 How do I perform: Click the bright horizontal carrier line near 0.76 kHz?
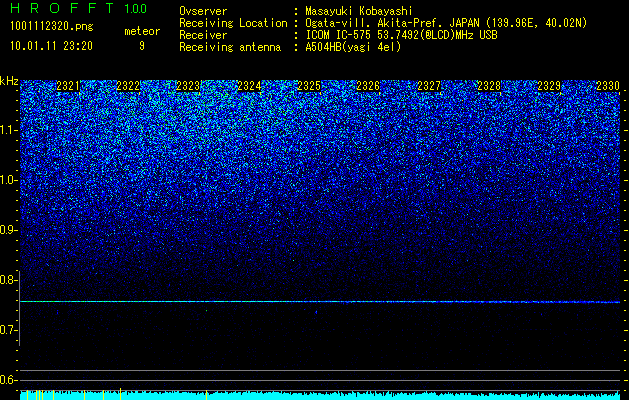(x=320, y=302)
